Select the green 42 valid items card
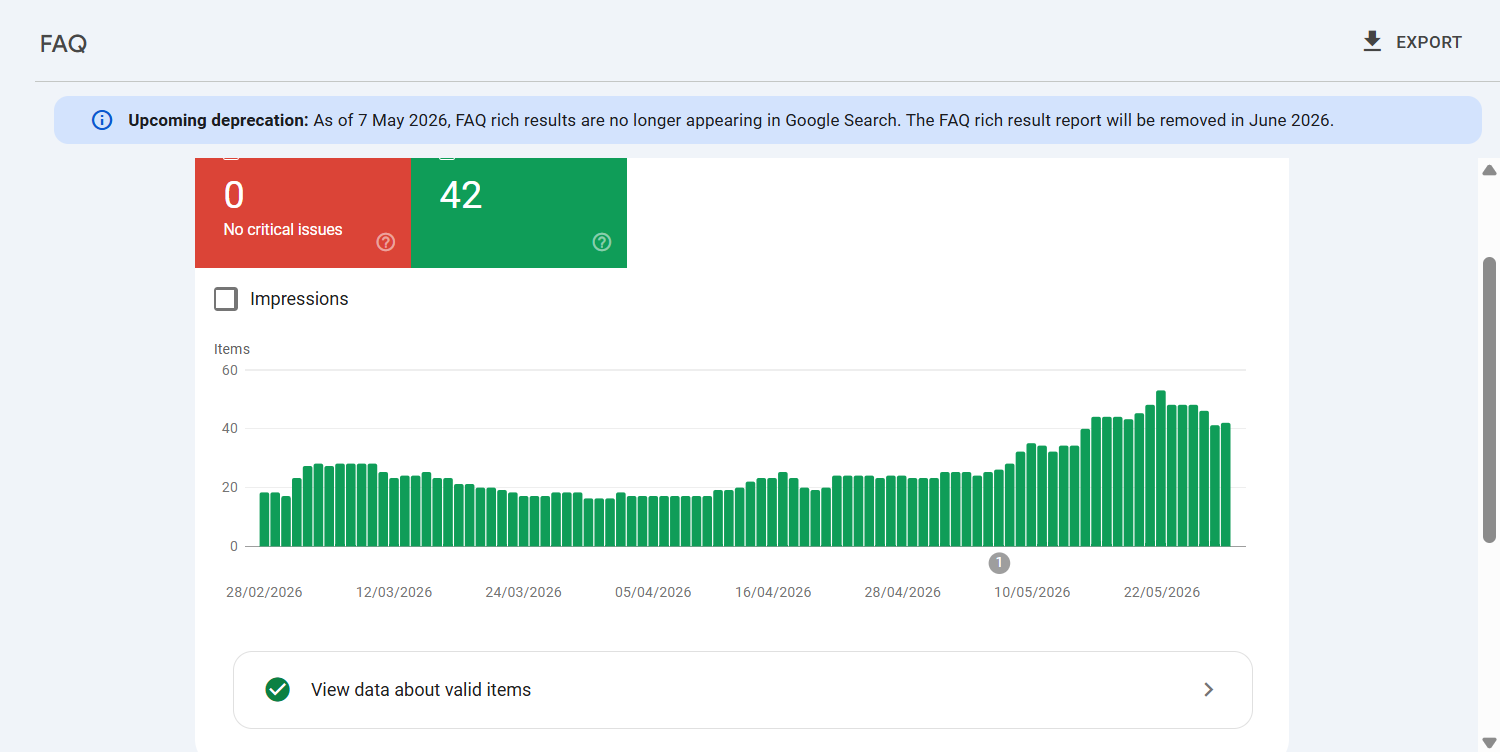 coord(519,213)
